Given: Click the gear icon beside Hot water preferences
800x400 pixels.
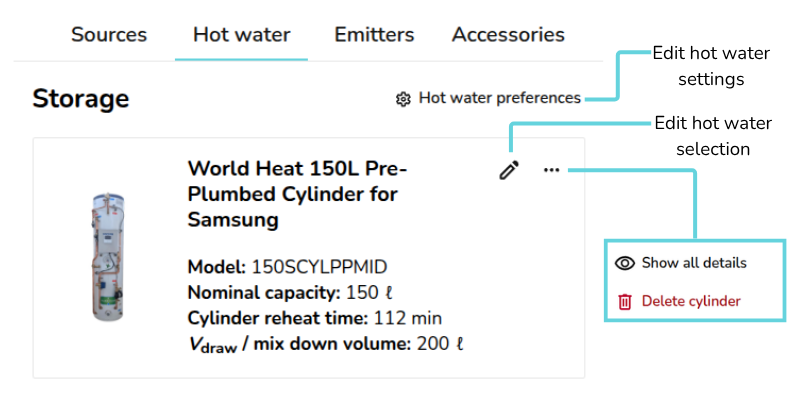Looking at the screenshot, I should (x=404, y=98).
